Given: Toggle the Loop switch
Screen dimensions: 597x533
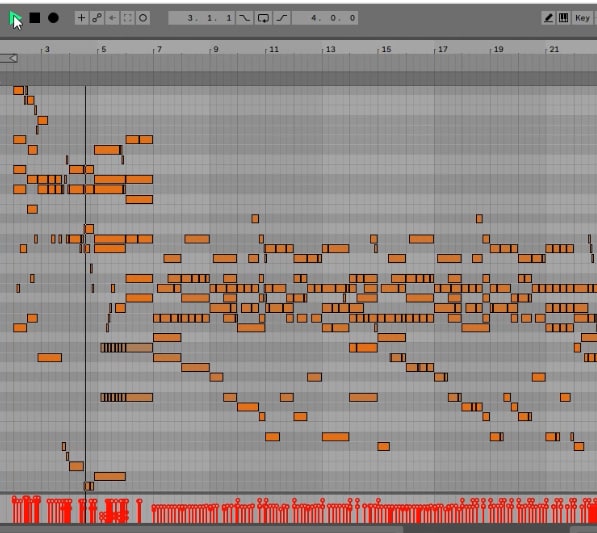Looking at the screenshot, I should [x=263, y=18].
